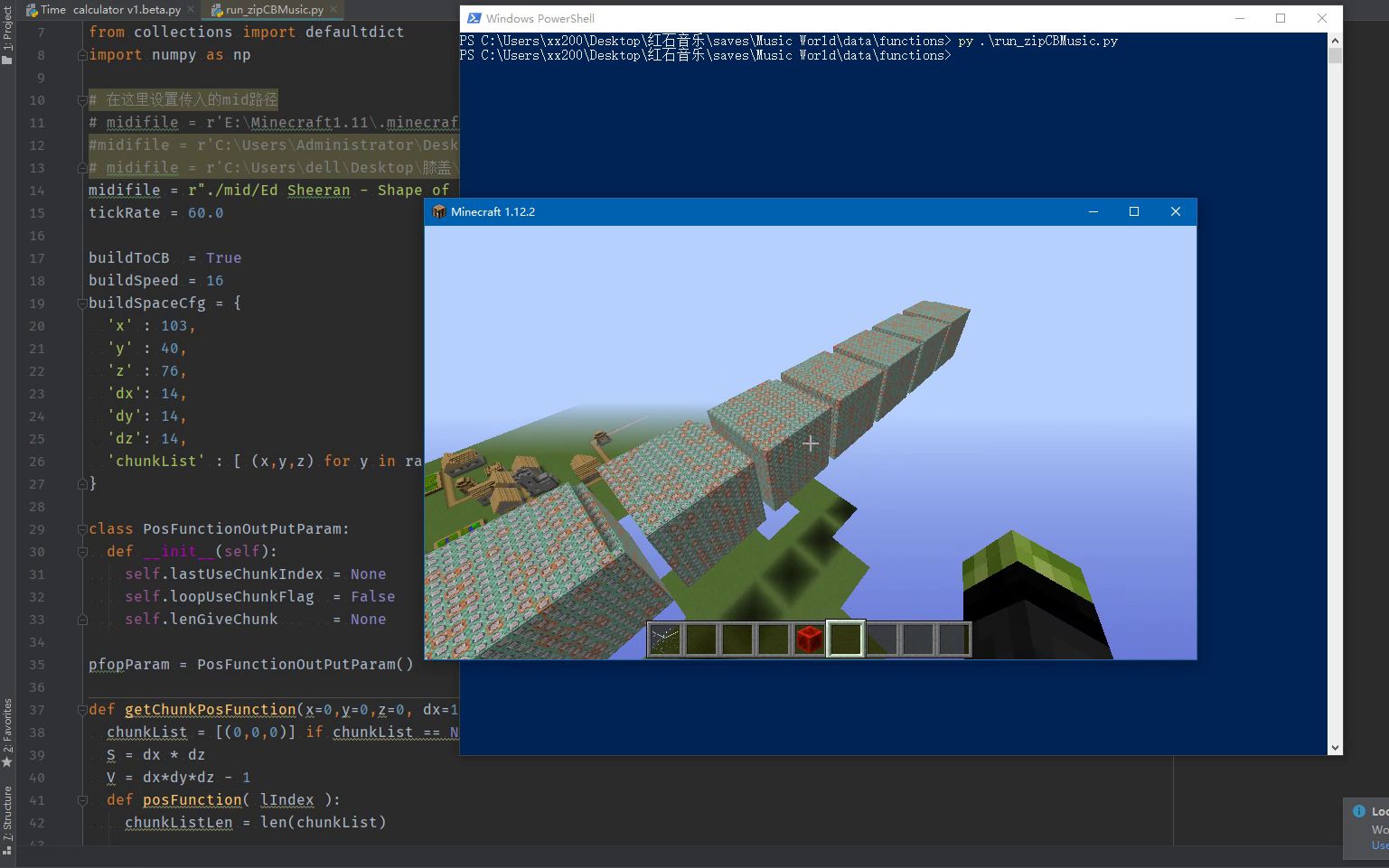Open the 2: Favorites tool window
The image size is (1389, 868).
(7, 725)
